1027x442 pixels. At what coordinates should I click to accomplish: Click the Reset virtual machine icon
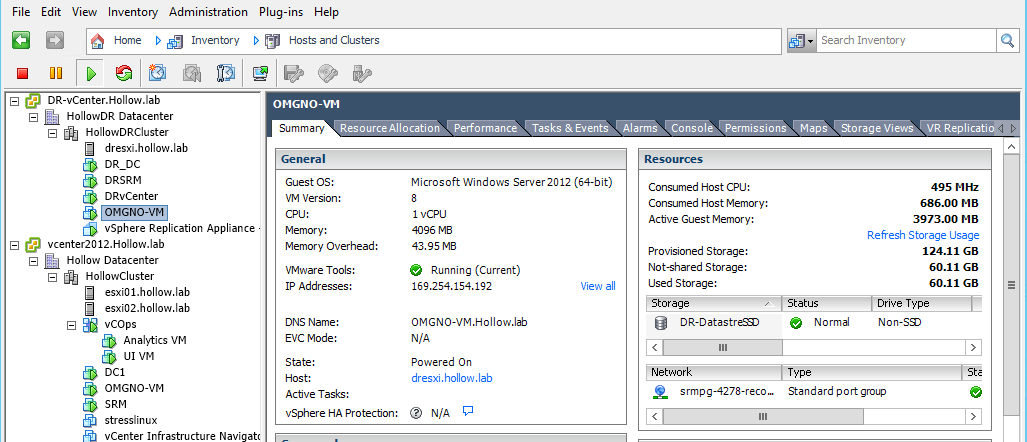[124, 73]
